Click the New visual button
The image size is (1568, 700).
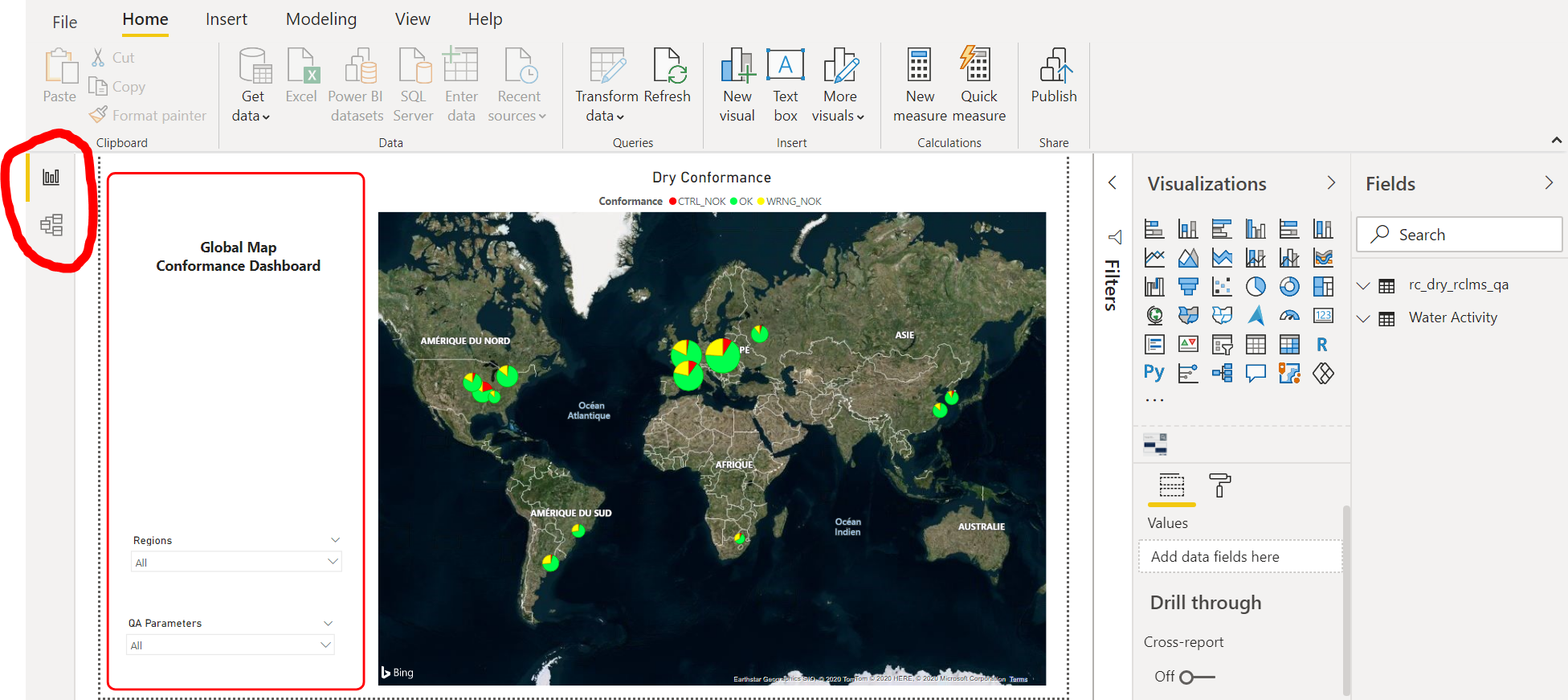pyautogui.click(x=737, y=84)
